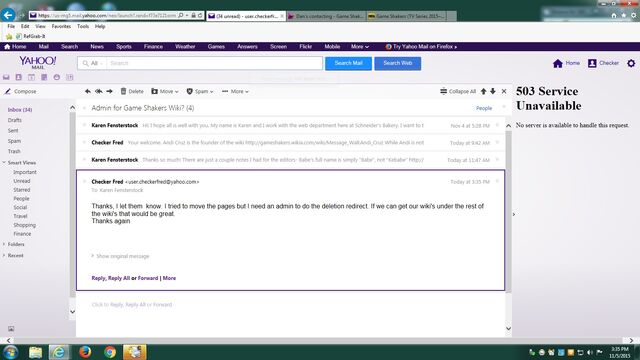
Task: Expand the Recent section
Action: point(4,256)
